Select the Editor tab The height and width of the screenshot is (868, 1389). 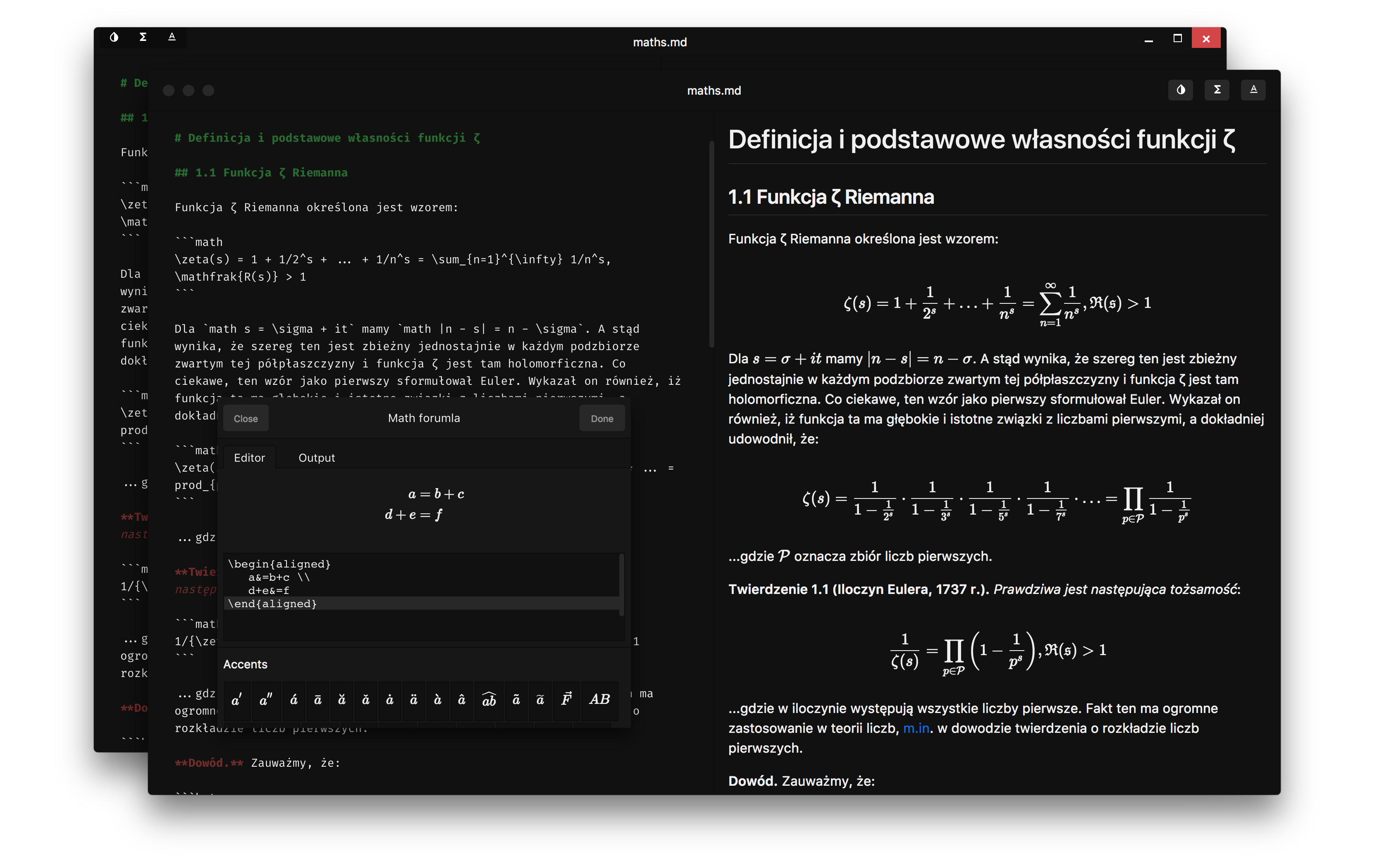[249, 458]
